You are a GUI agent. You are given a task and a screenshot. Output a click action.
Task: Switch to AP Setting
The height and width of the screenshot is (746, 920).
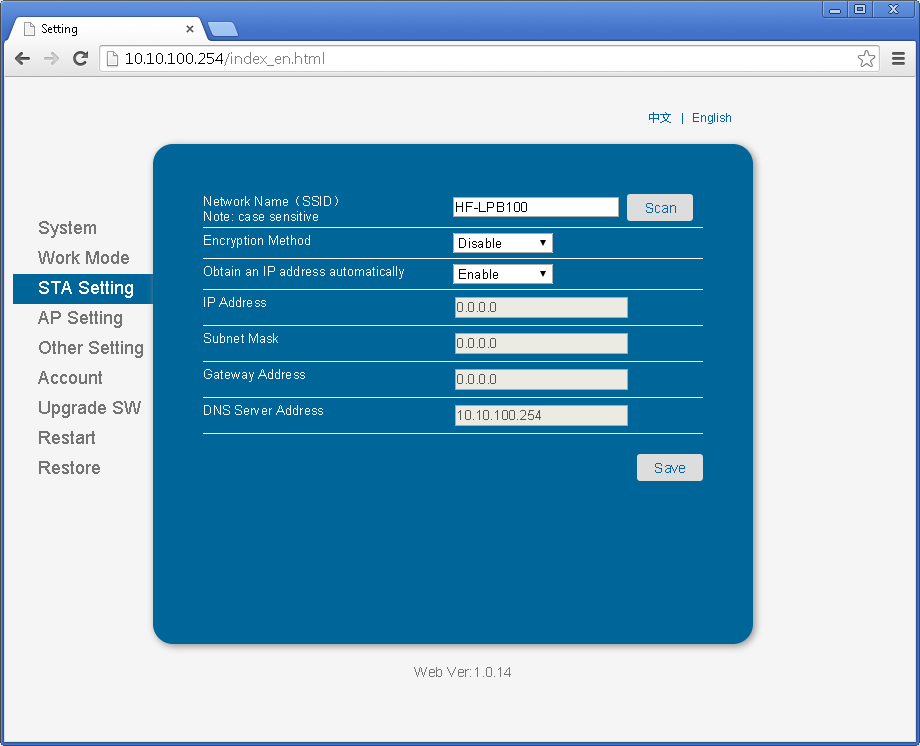[81, 318]
